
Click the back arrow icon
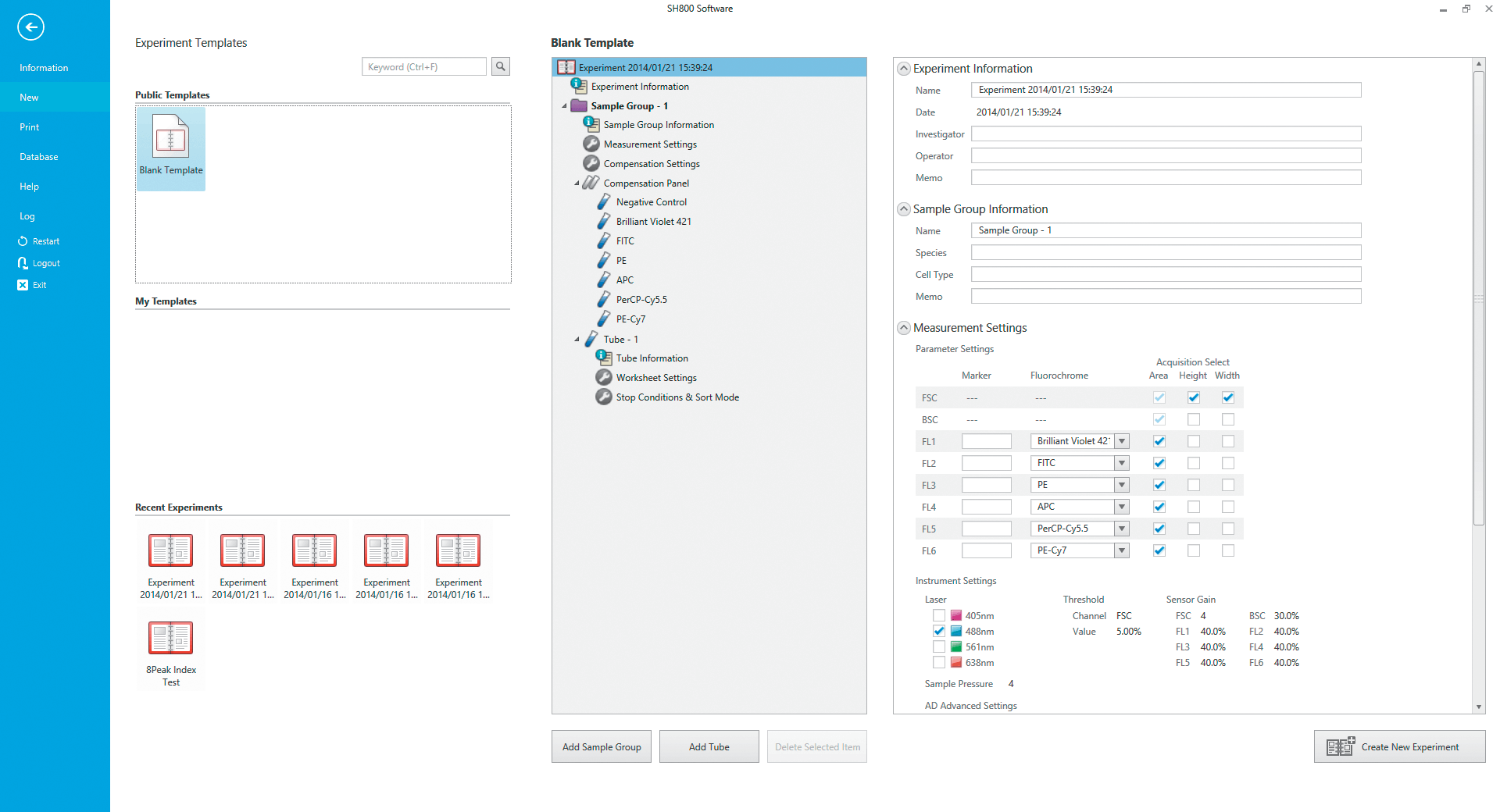pos(30,27)
